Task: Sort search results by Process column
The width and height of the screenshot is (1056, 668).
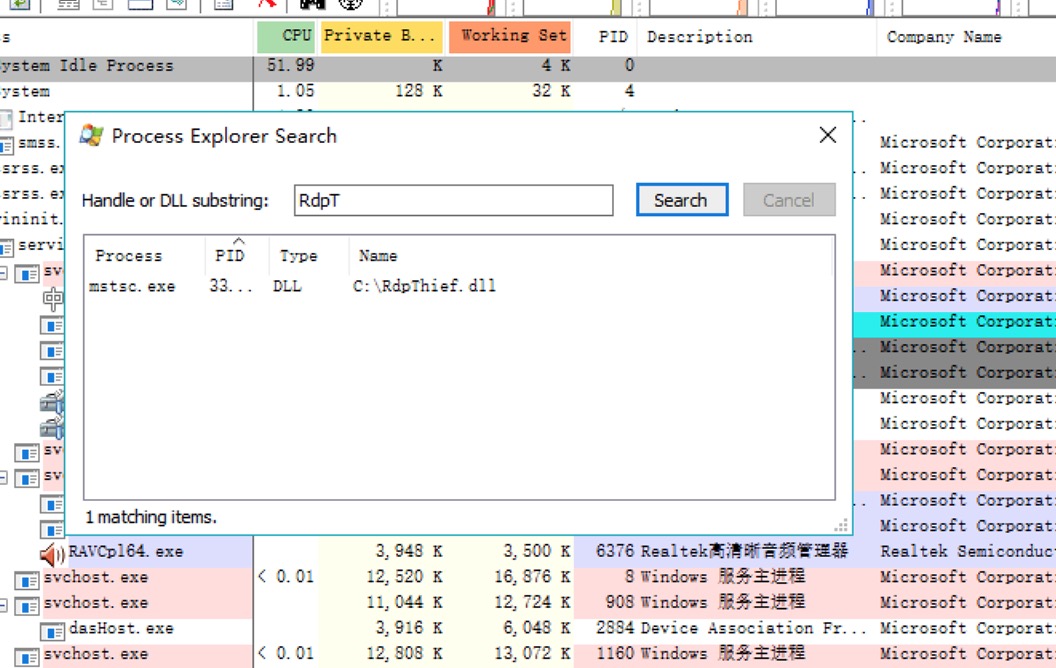Action: 129,256
